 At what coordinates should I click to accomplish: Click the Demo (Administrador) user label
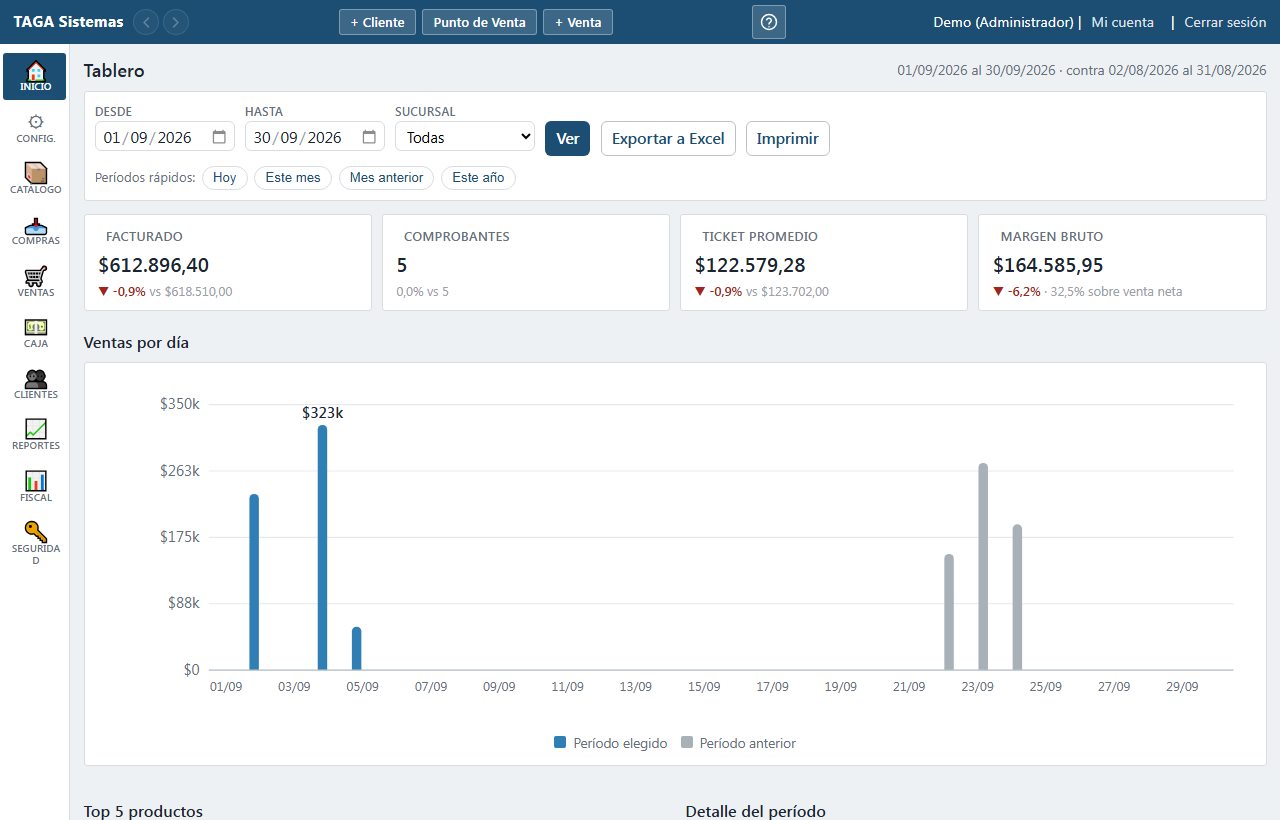click(x=1004, y=22)
